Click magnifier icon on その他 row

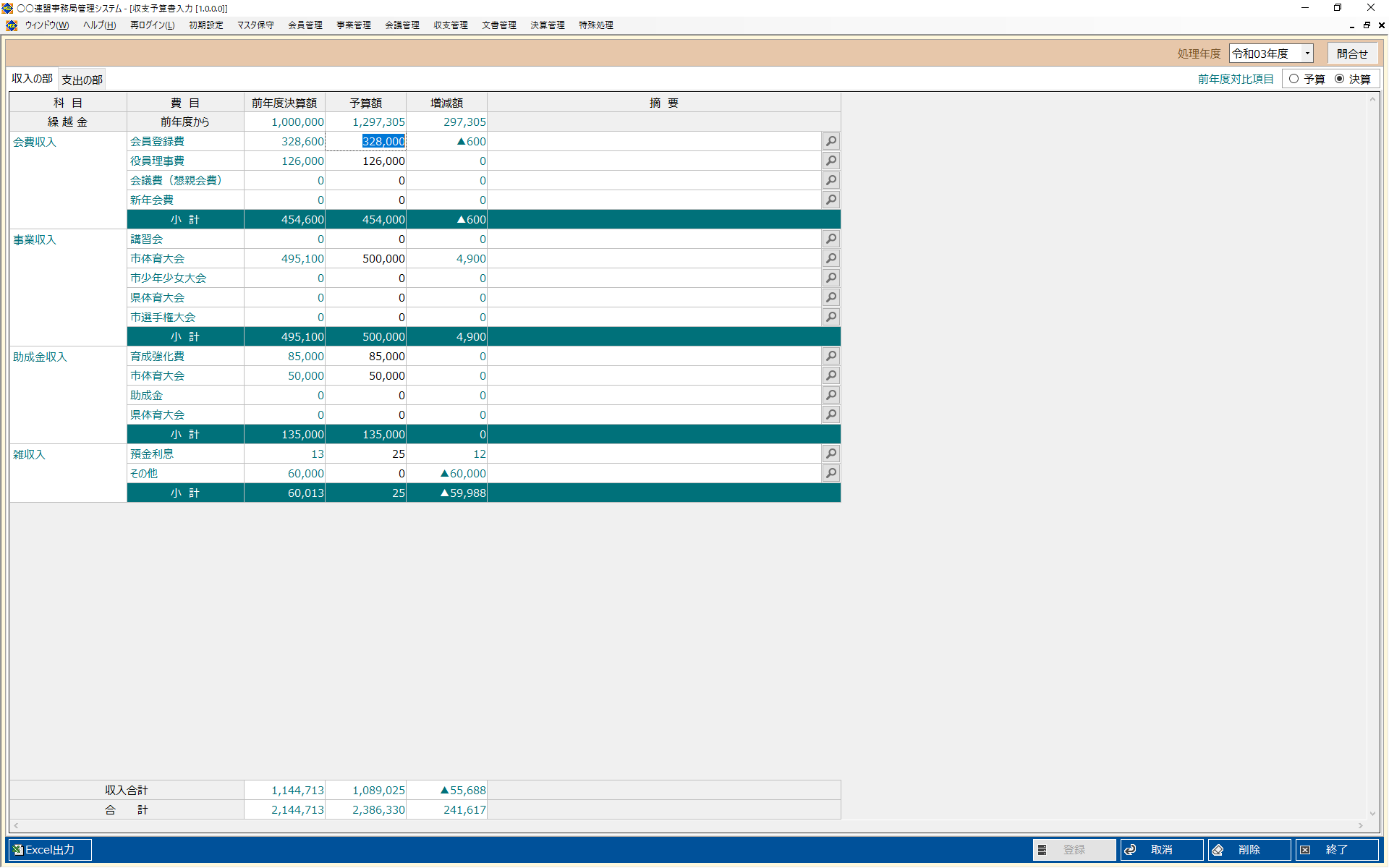(x=831, y=473)
